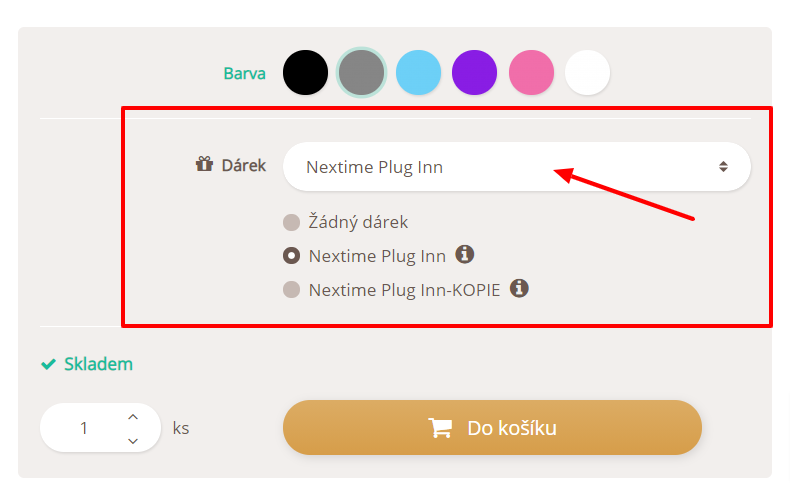
Task: Choose the purple color swatch
Action: click(x=475, y=73)
